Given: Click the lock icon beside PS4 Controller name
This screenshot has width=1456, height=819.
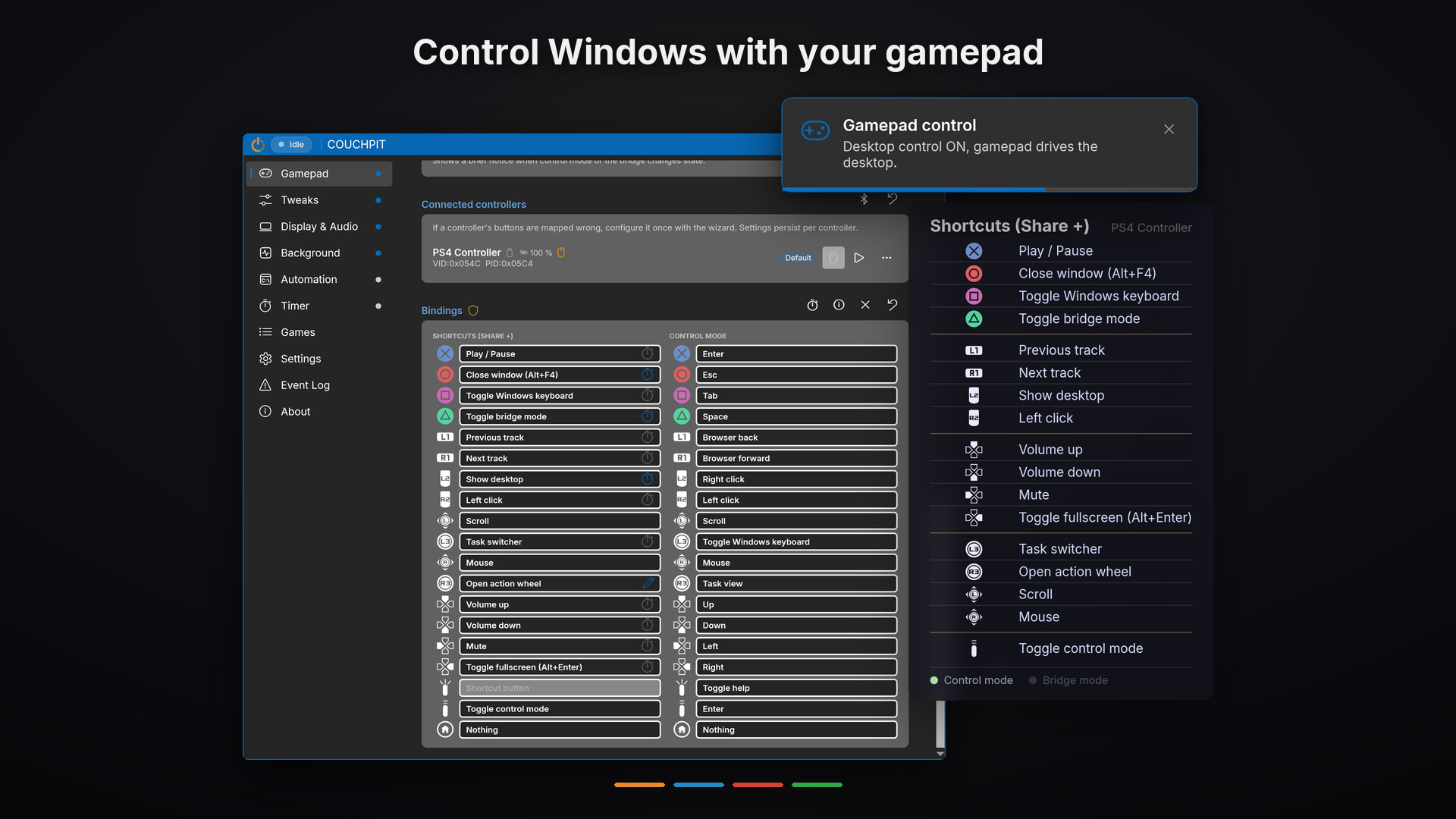Looking at the screenshot, I should click(x=510, y=253).
